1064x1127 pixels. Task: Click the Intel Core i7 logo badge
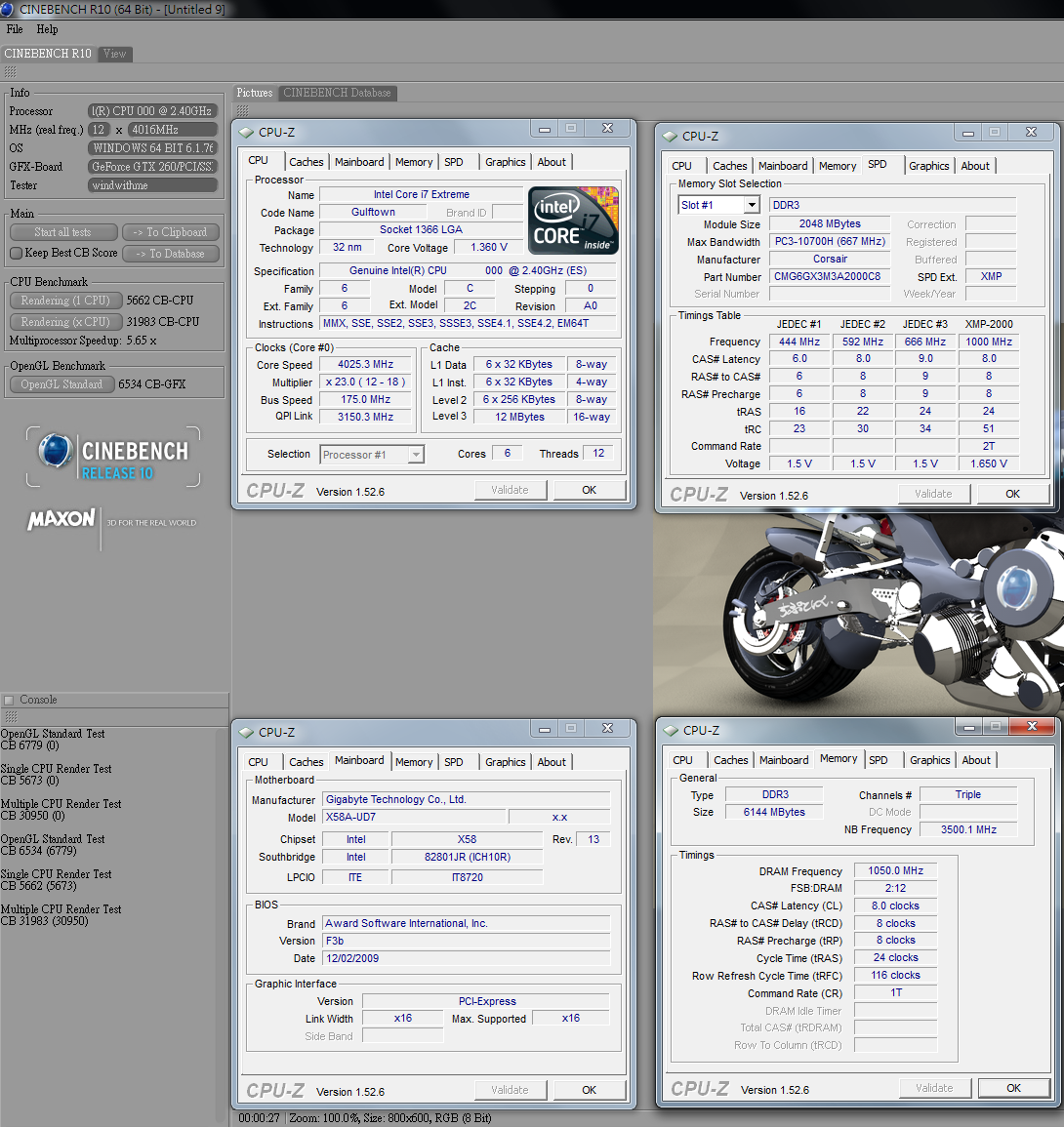coord(573,221)
